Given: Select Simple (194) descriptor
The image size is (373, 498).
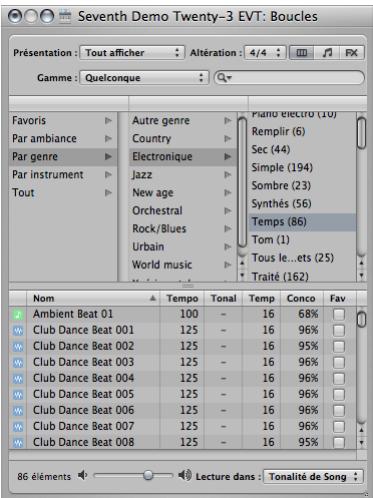Looking at the screenshot, I should click(302, 167).
